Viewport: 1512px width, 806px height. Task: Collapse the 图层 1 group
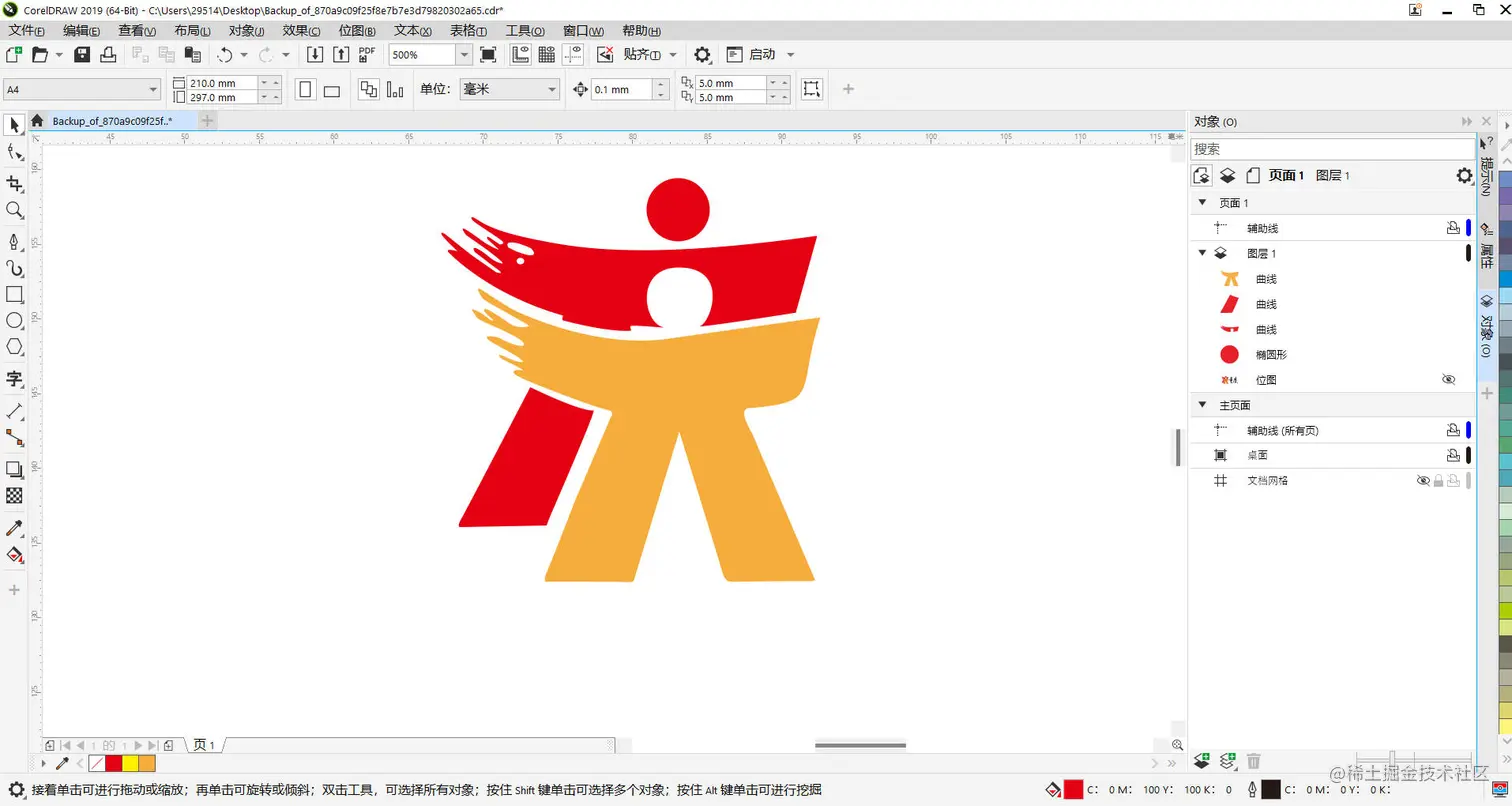pyautogui.click(x=1201, y=253)
